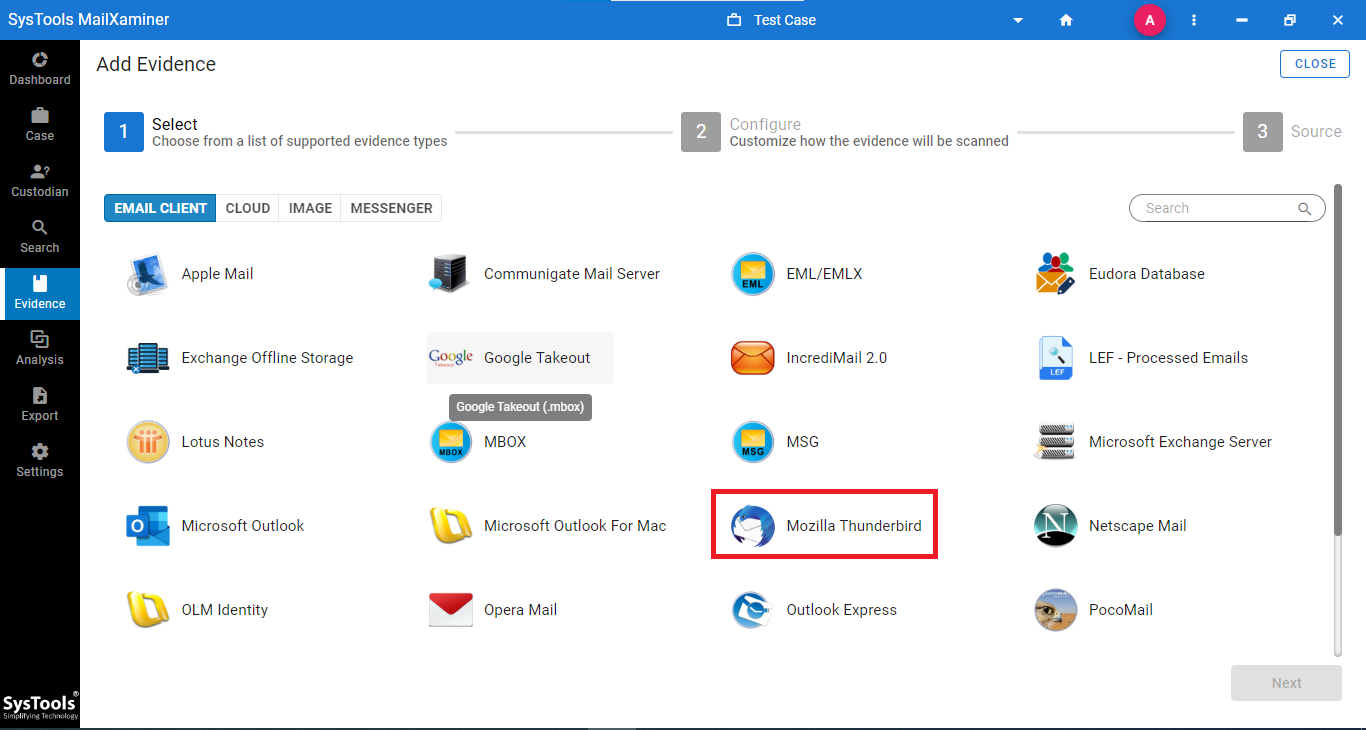Click the evidence list vertical scrollbar
This screenshot has height=730, width=1366.
coord(1338,360)
